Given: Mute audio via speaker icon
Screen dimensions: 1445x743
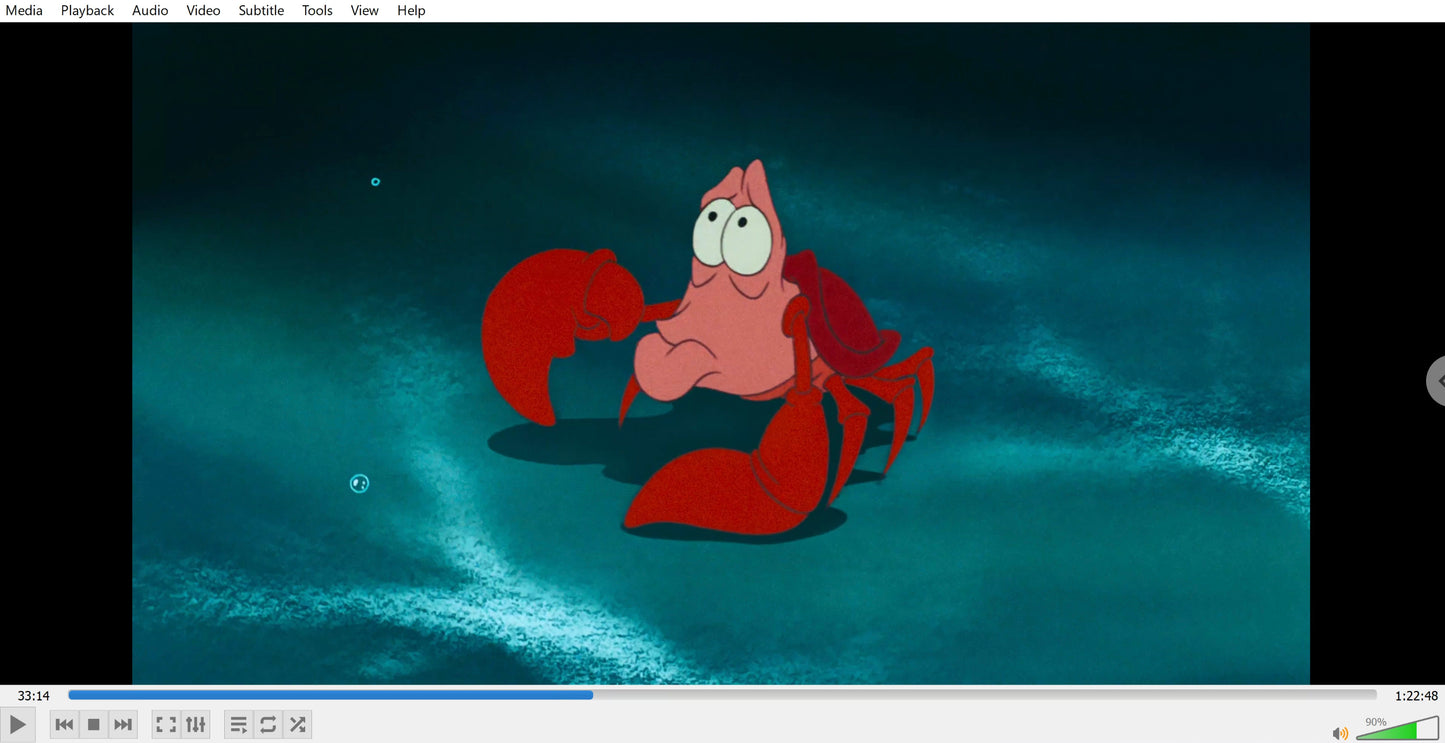Looking at the screenshot, I should point(1340,733).
